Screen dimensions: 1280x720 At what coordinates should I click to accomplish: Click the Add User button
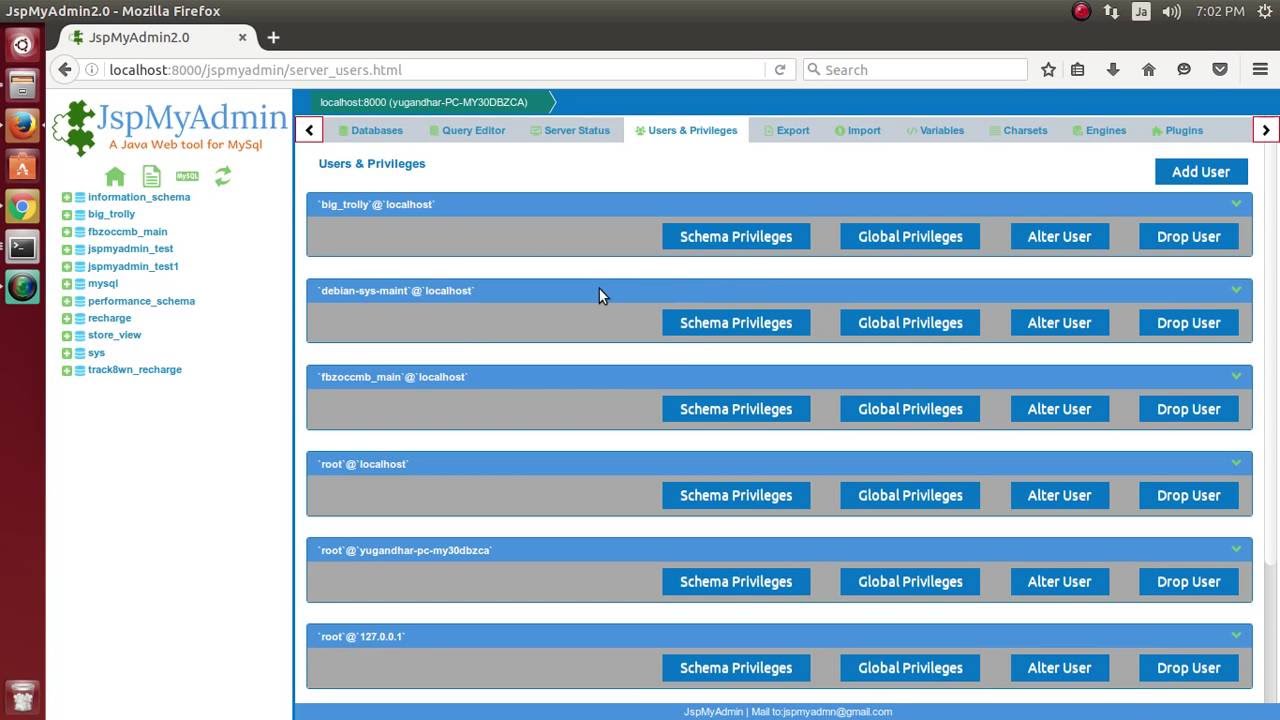click(x=1201, y=172)
